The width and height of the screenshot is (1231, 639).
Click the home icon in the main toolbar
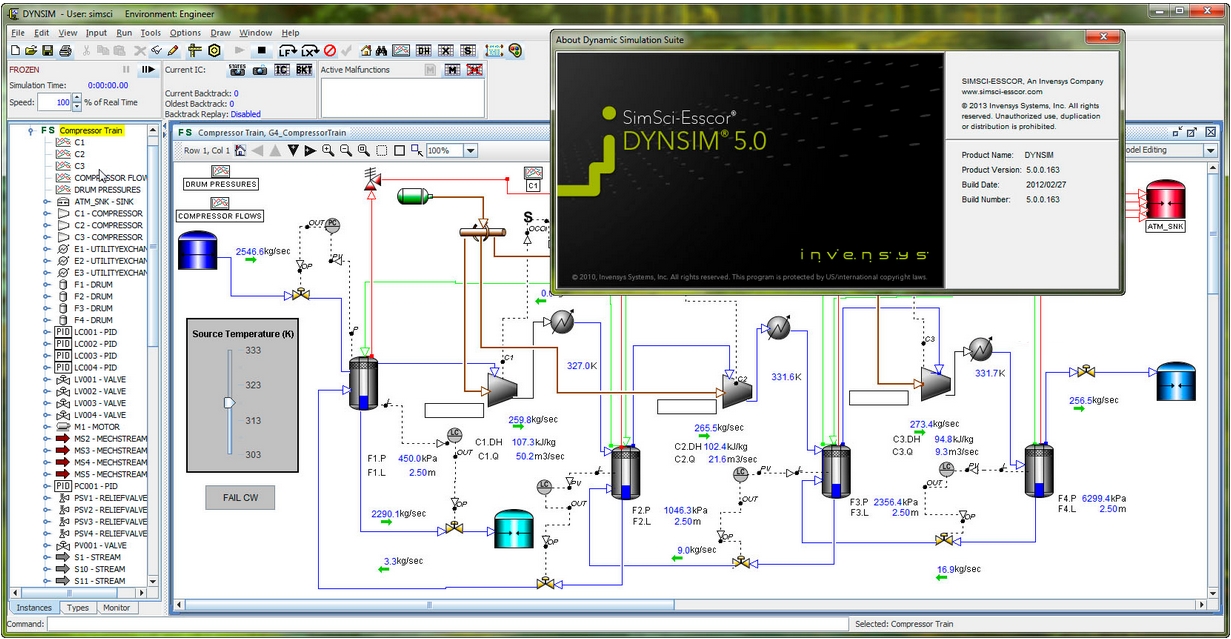tap(365, 50)
